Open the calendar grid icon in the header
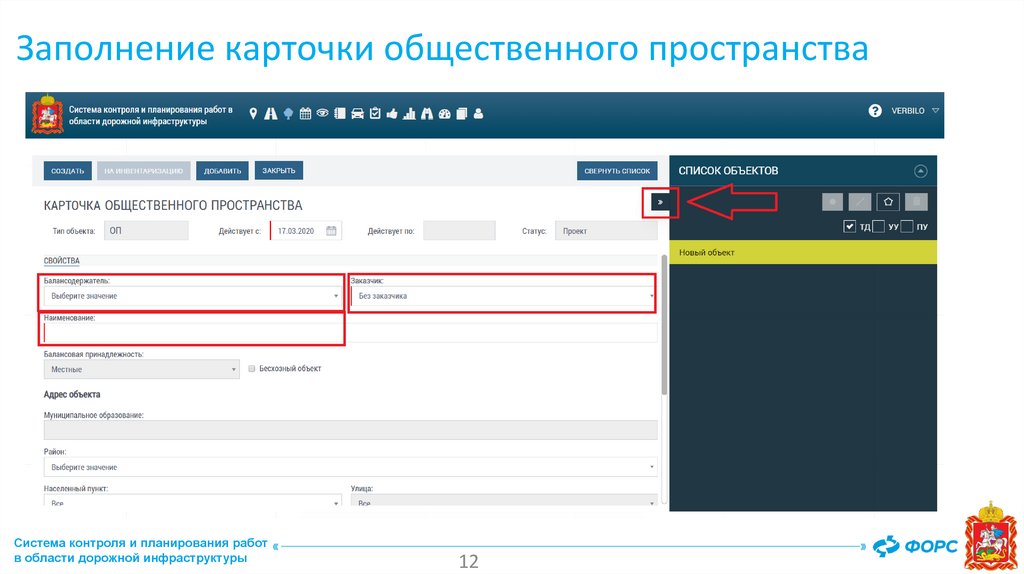1024x574 pixels. [x=305, y=114]
